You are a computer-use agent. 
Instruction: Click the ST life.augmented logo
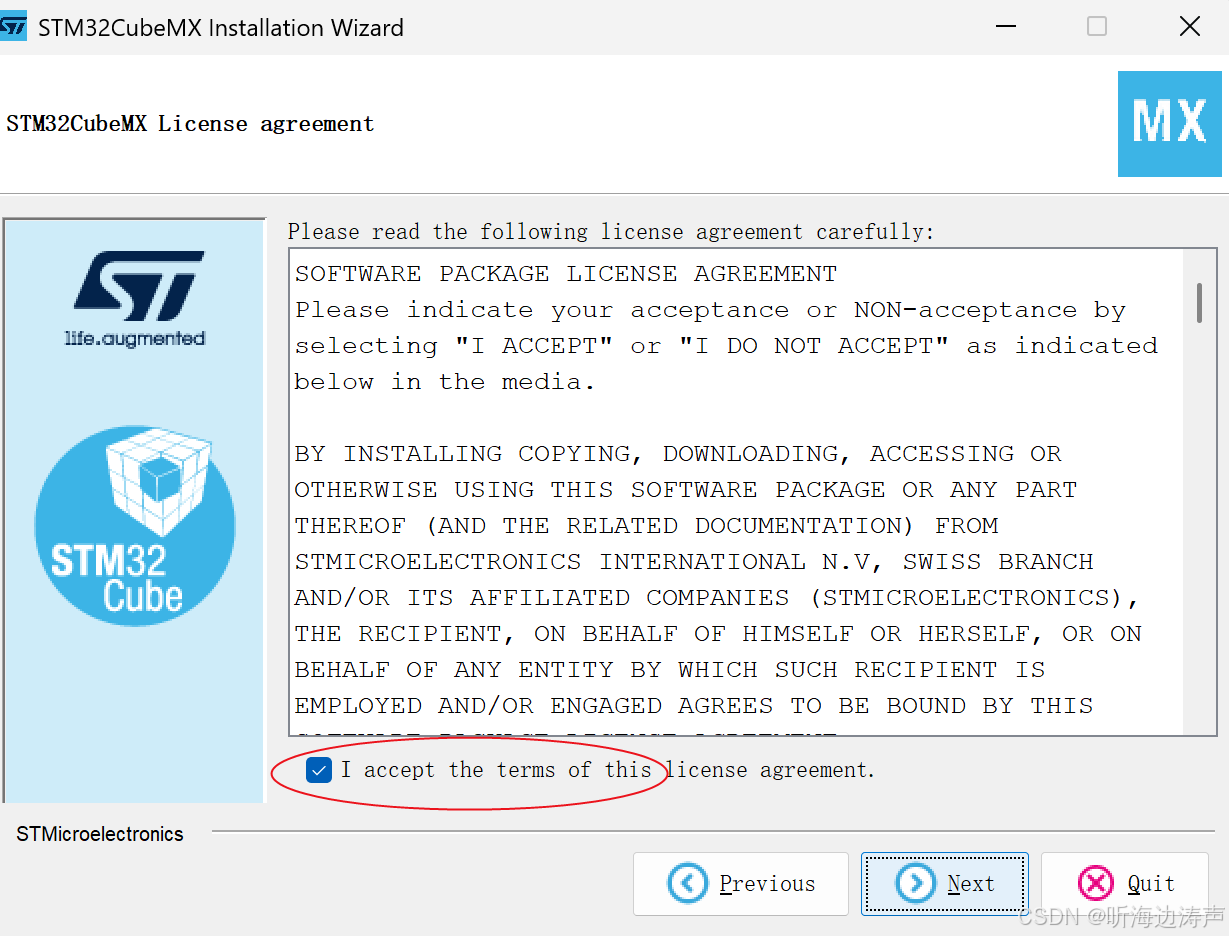click(136, 298)
